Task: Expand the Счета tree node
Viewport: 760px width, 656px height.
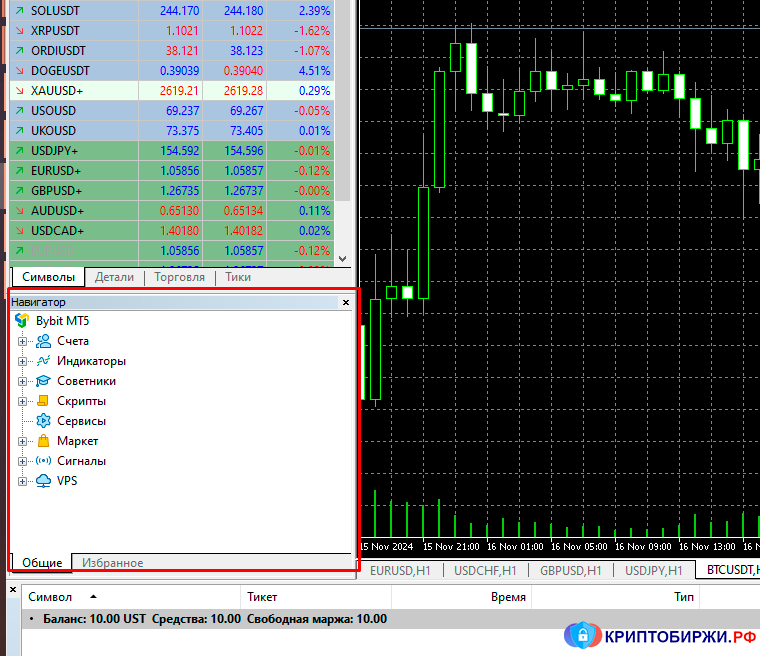Action: tap(22, 341)
